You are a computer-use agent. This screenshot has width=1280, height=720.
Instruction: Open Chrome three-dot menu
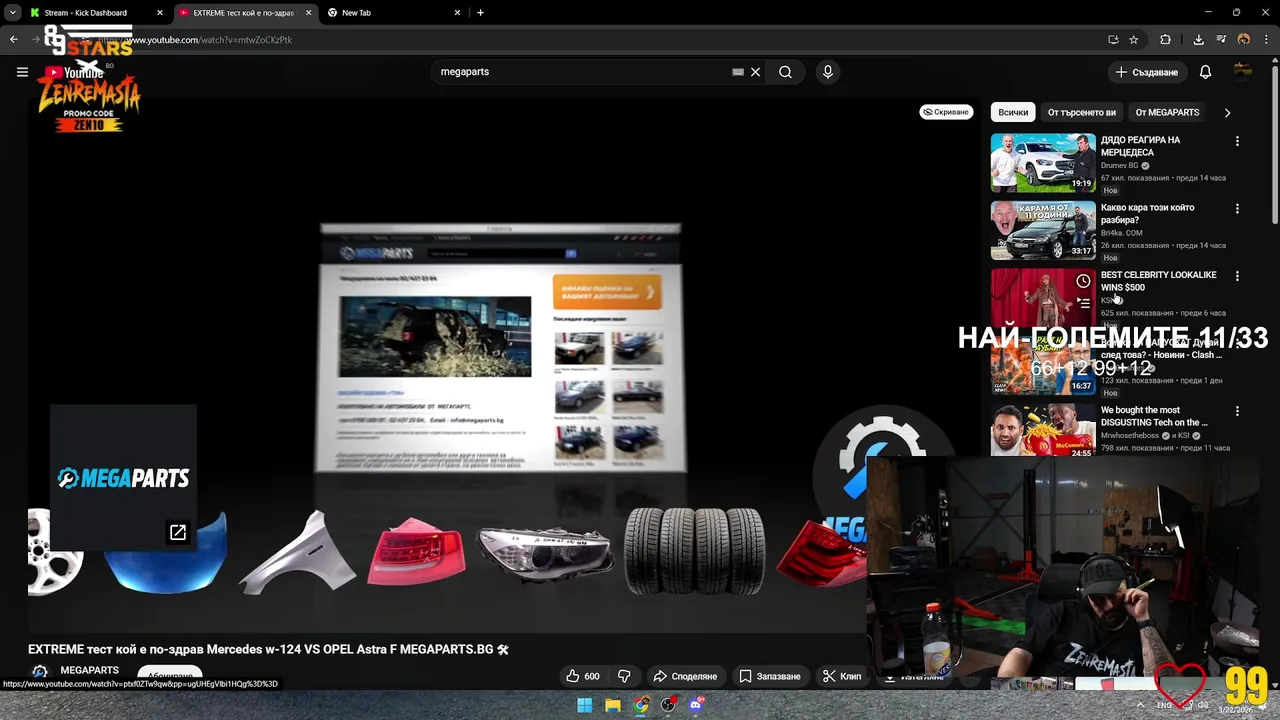point(1266,40)
